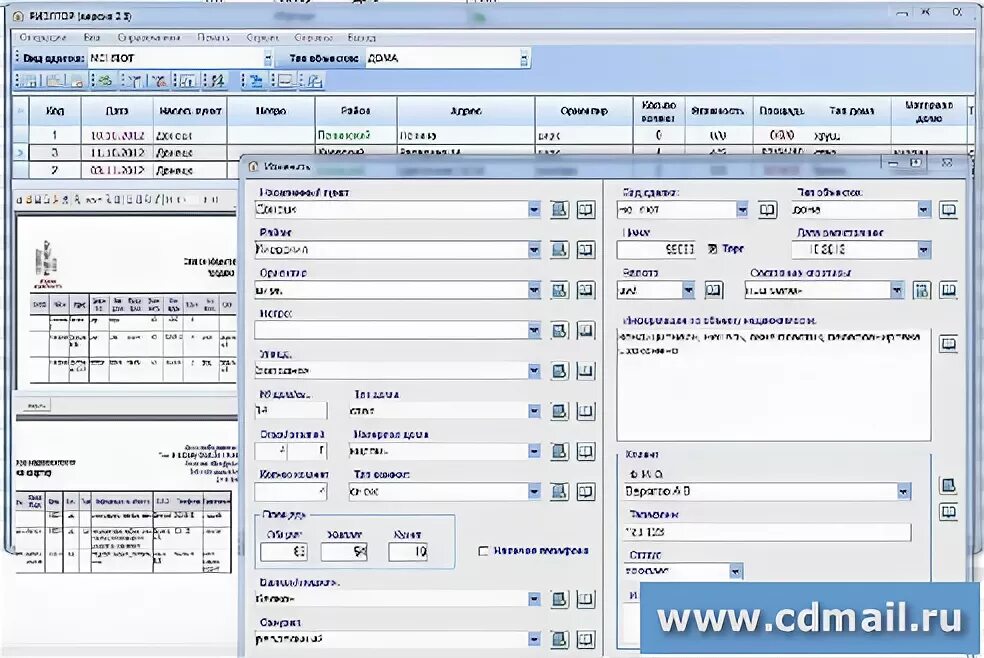Select the table row dated 02.11.2012
Viewport: 984px width, 658px height.
point(128,170)
